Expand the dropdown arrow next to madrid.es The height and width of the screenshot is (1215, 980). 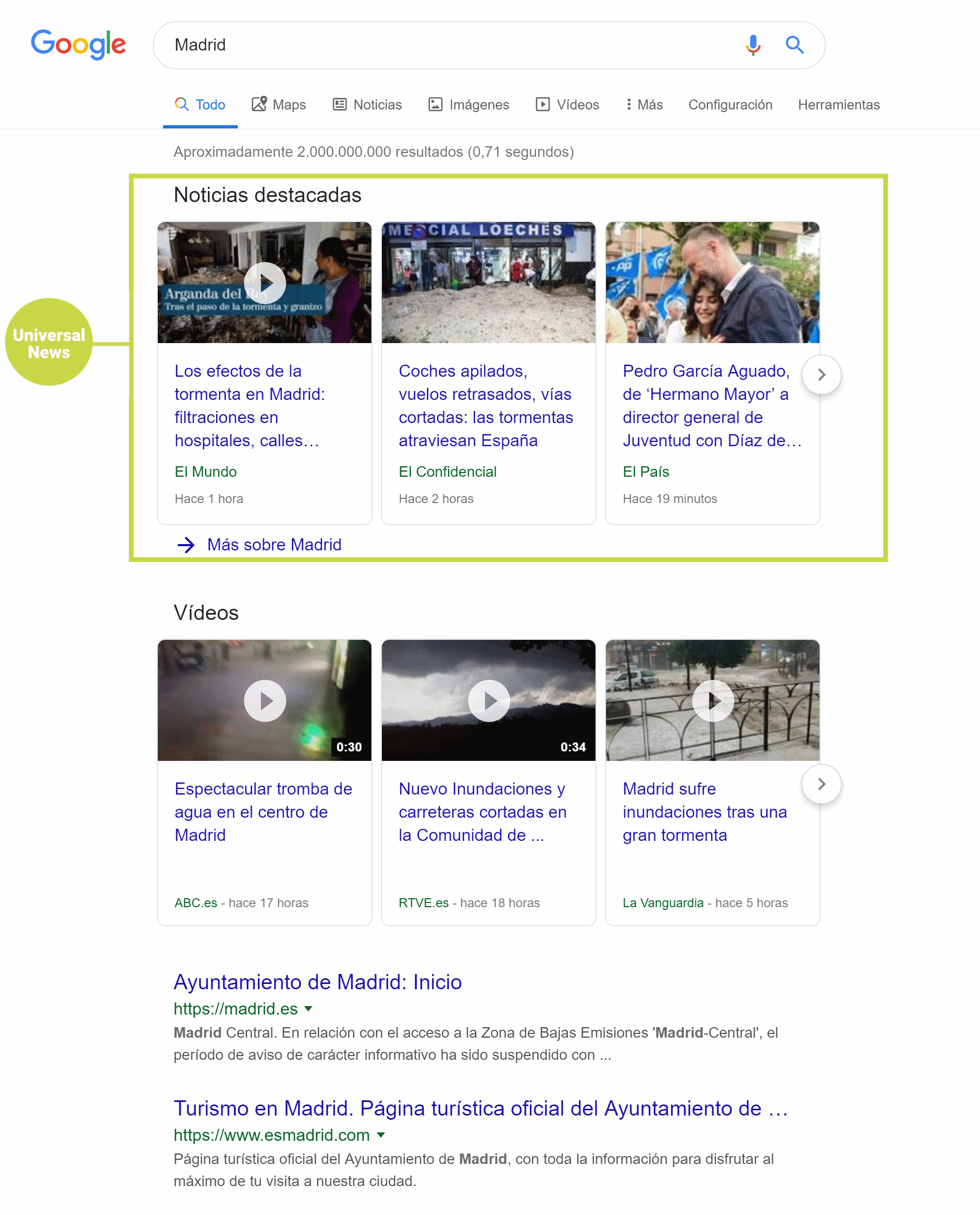[309, 1008]
